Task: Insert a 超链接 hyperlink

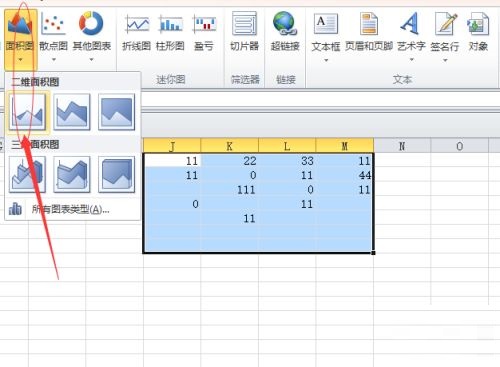Action: [x=285, y=32]
